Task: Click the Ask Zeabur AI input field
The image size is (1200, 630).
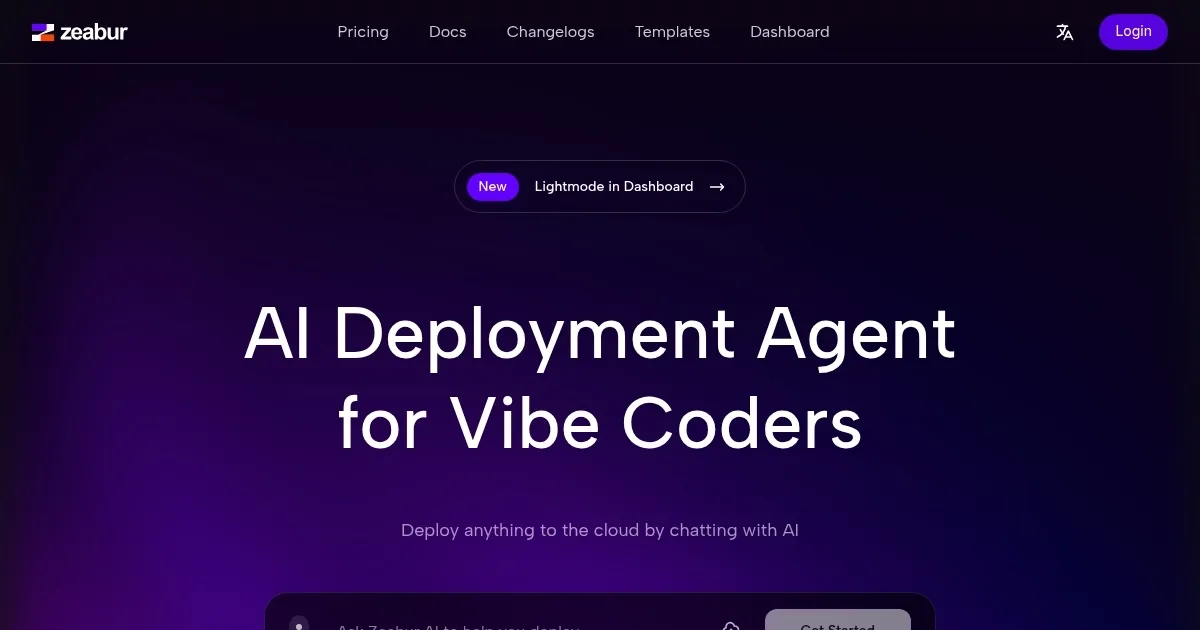Action: tap(480, 626)
